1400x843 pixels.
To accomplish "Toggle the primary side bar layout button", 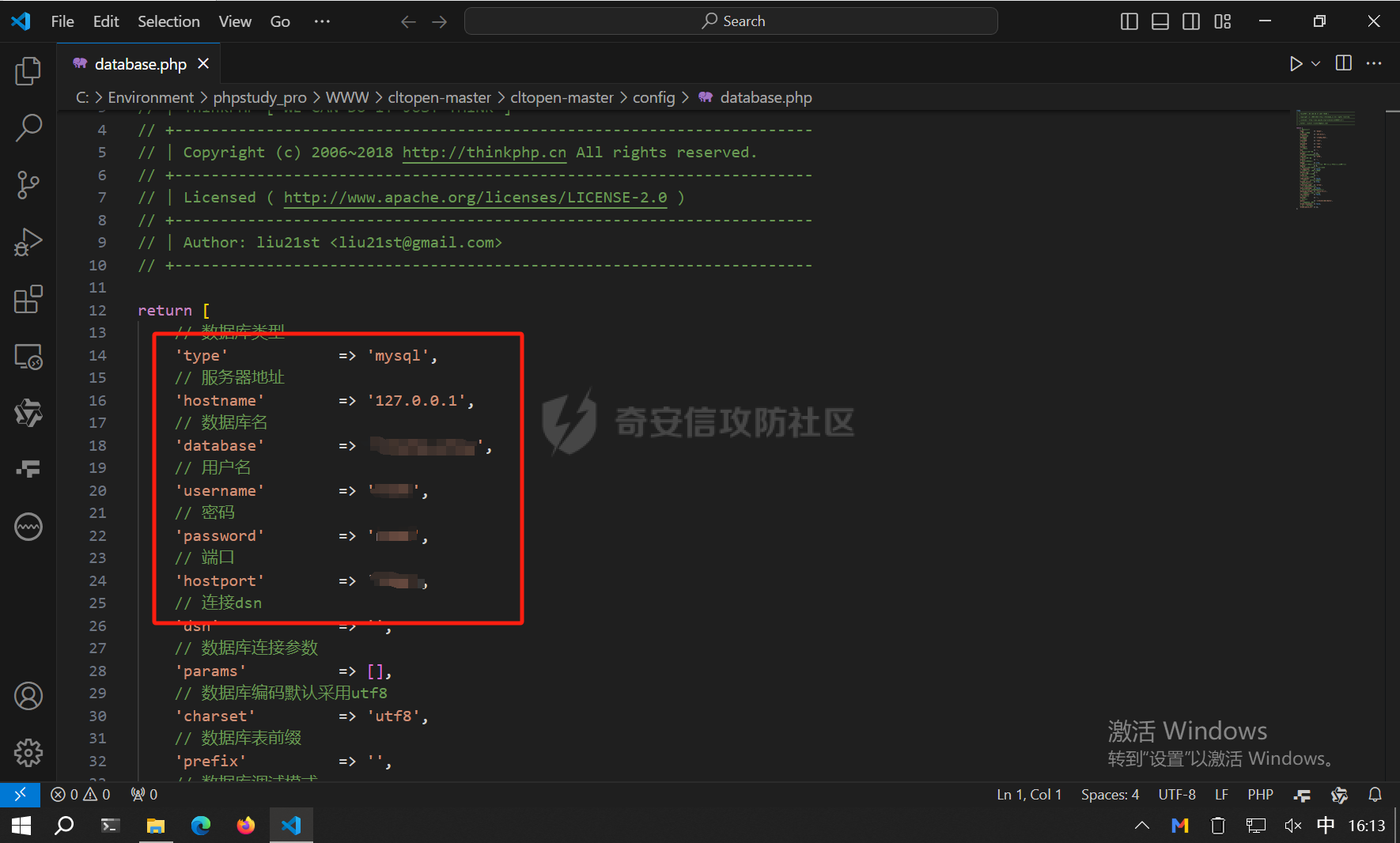I will 1129,21.
